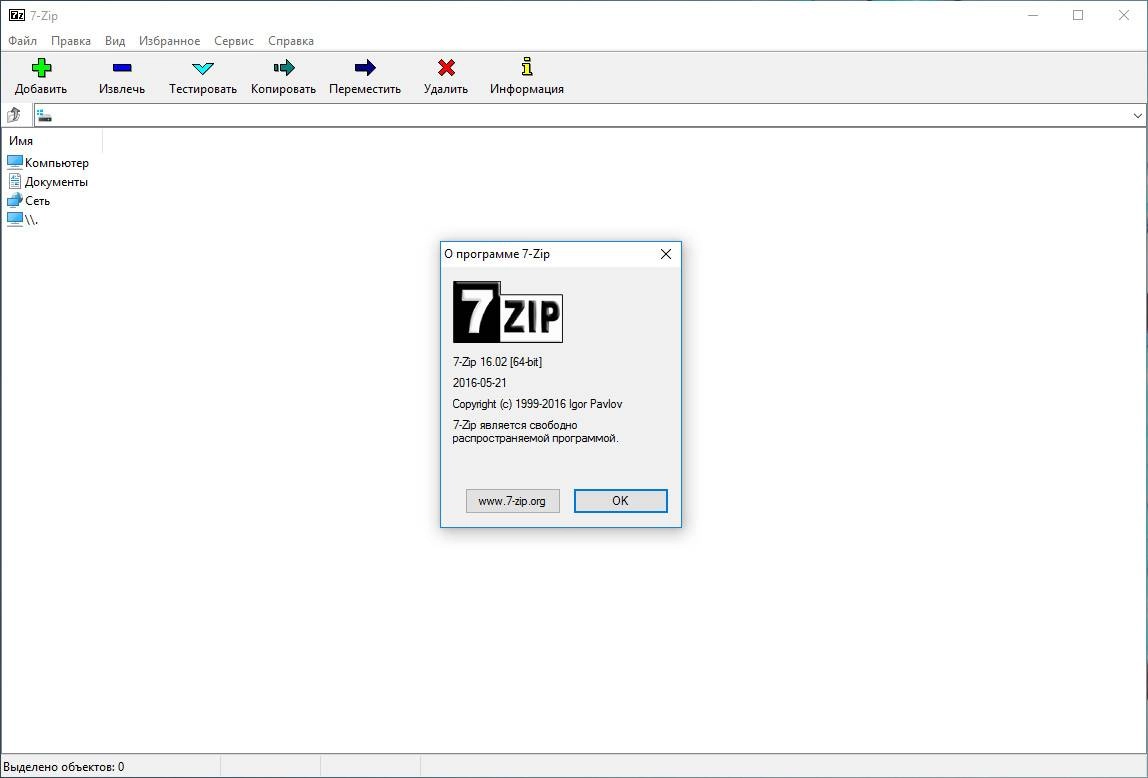1148x778 pixels.
Task: Click the yellow Информация icon
Action: [x=526, y=67]
